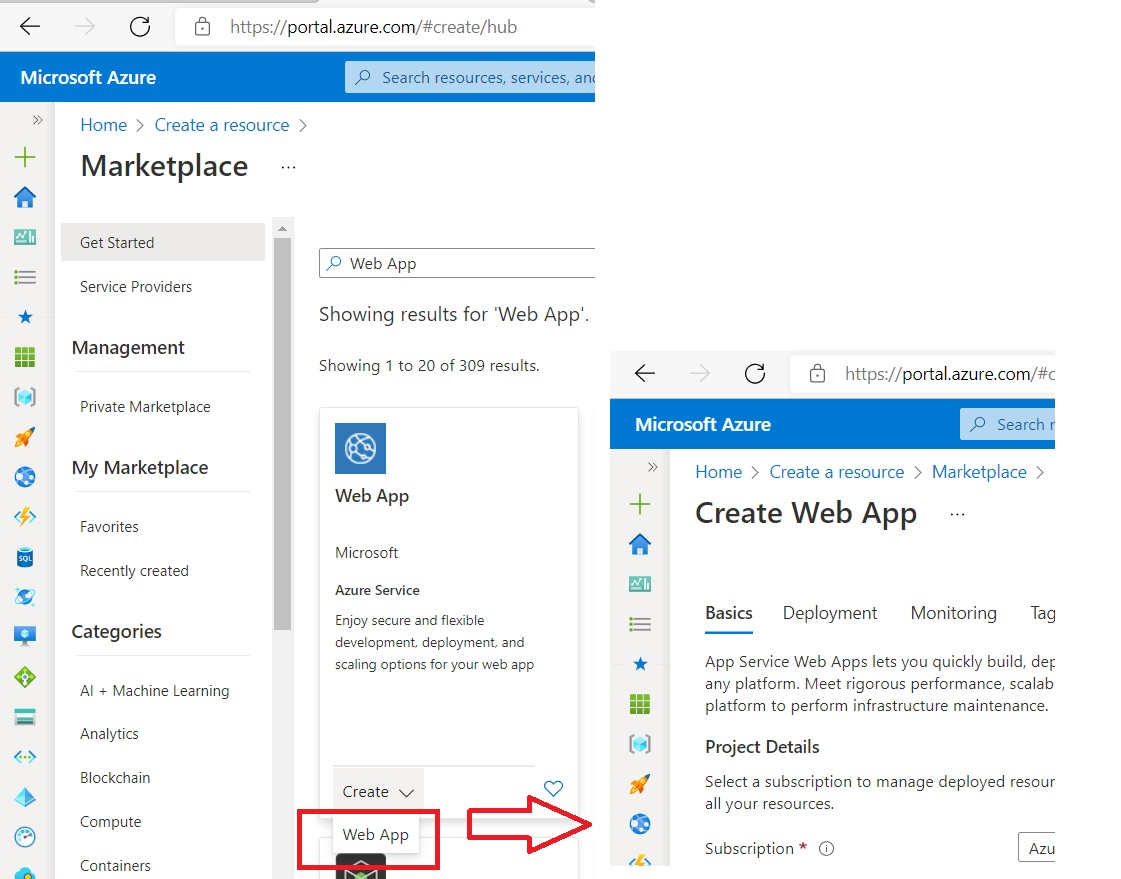The height and width of the screenshot is (879, 1121).
Task: Open Storage accounts icon in sidebar
Action: [x=25, y=717]
